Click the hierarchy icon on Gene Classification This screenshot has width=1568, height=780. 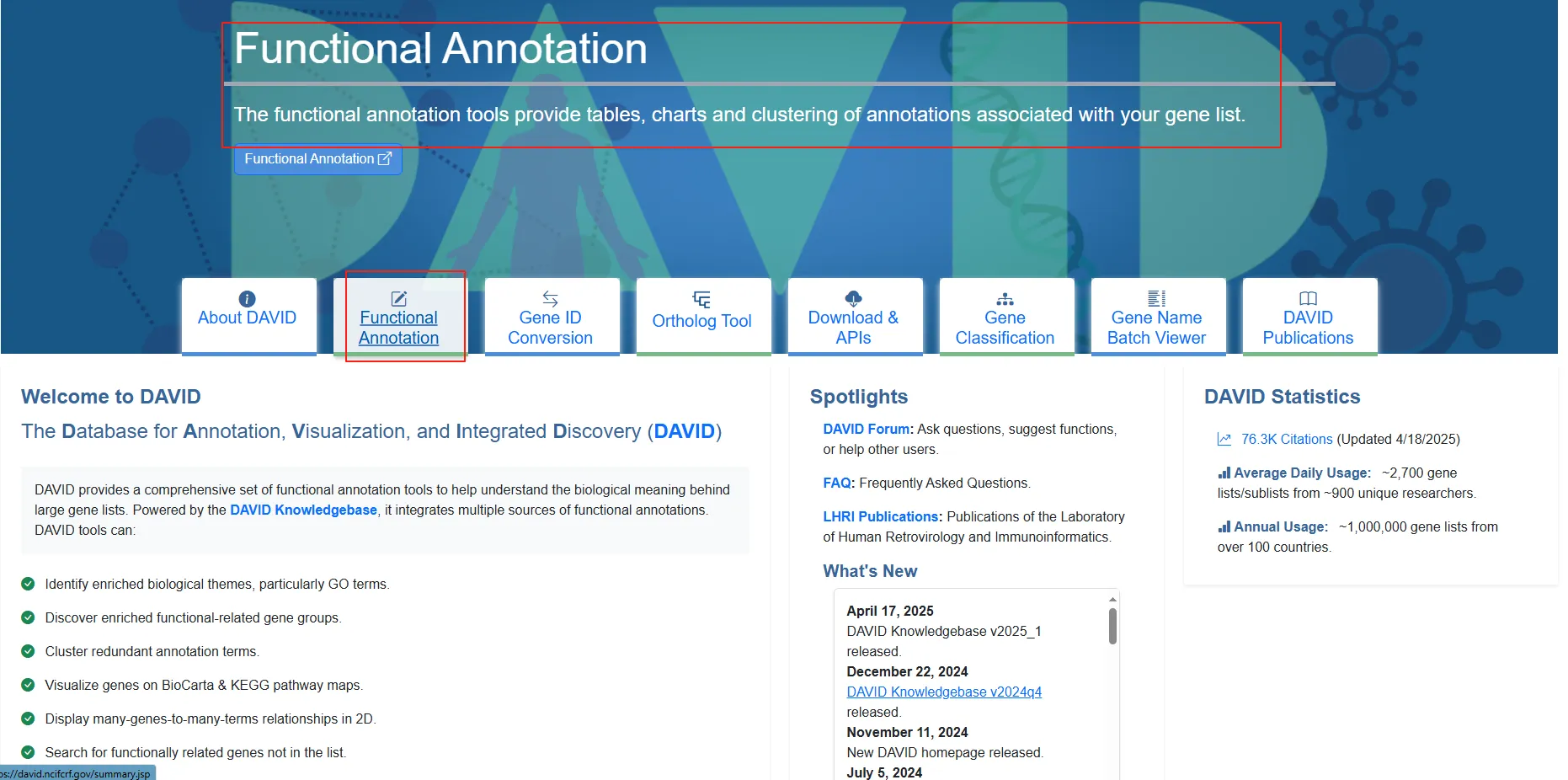pyautogui.click(x=1005, y=299)
